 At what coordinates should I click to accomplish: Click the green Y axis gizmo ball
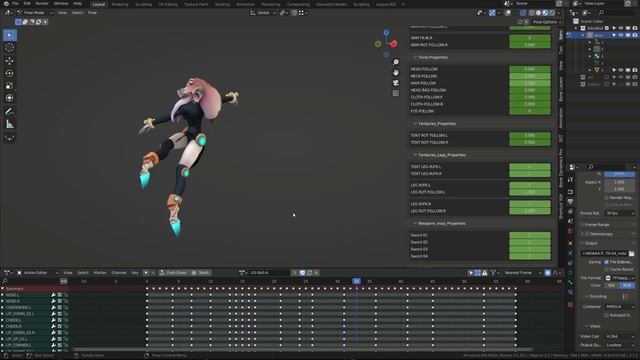pos(378,44)
